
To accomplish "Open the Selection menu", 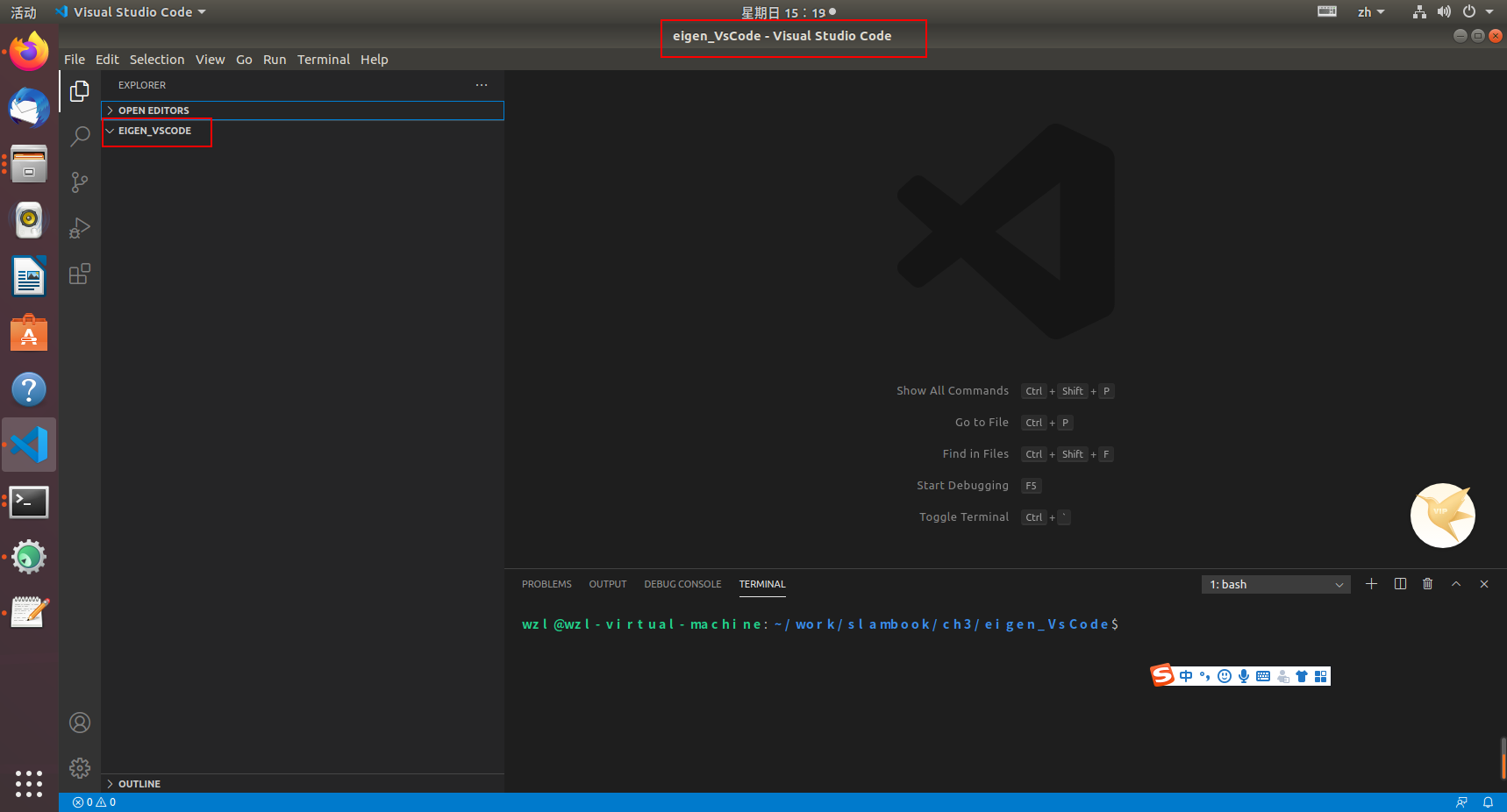I will click(157, 60).
